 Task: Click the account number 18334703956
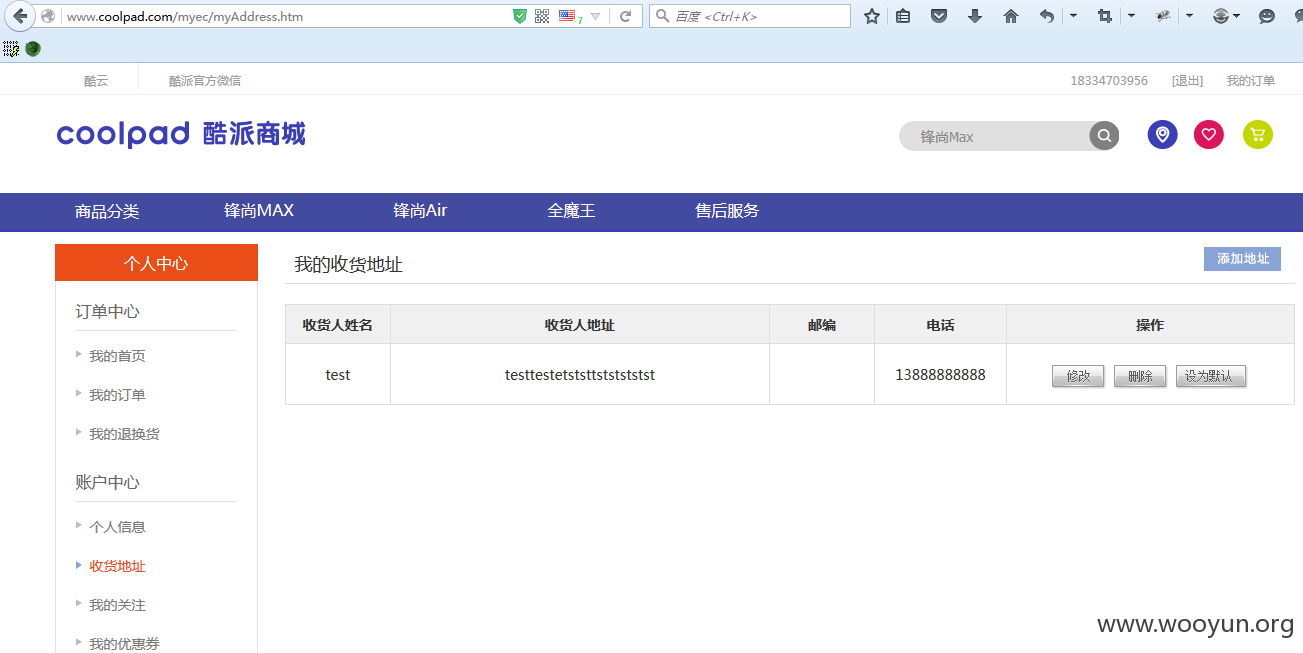coord(1109,81)
